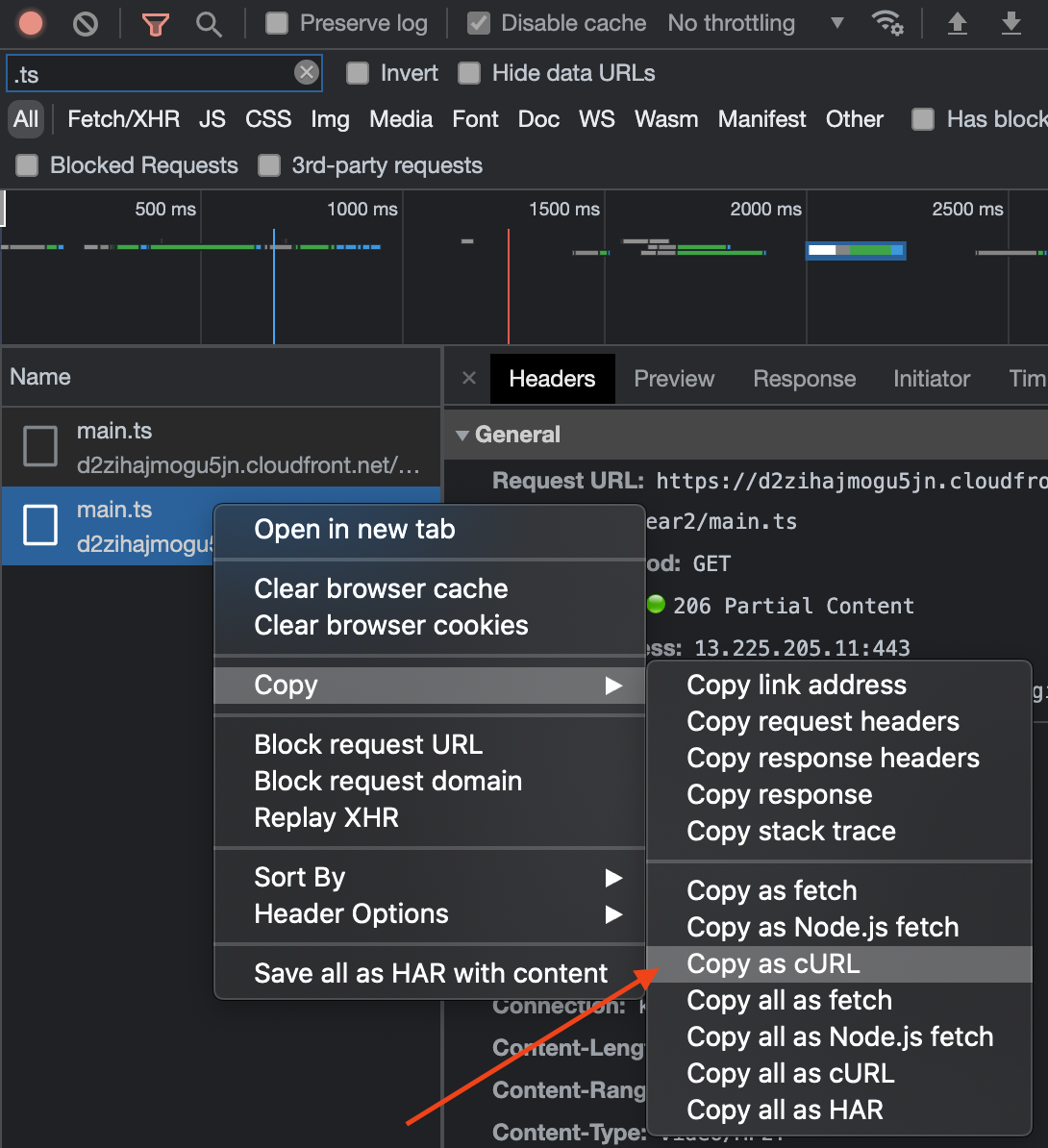Choose Copy stack trace
1048x1148 pixels.
pyautogui.click(x=839, y=832)
